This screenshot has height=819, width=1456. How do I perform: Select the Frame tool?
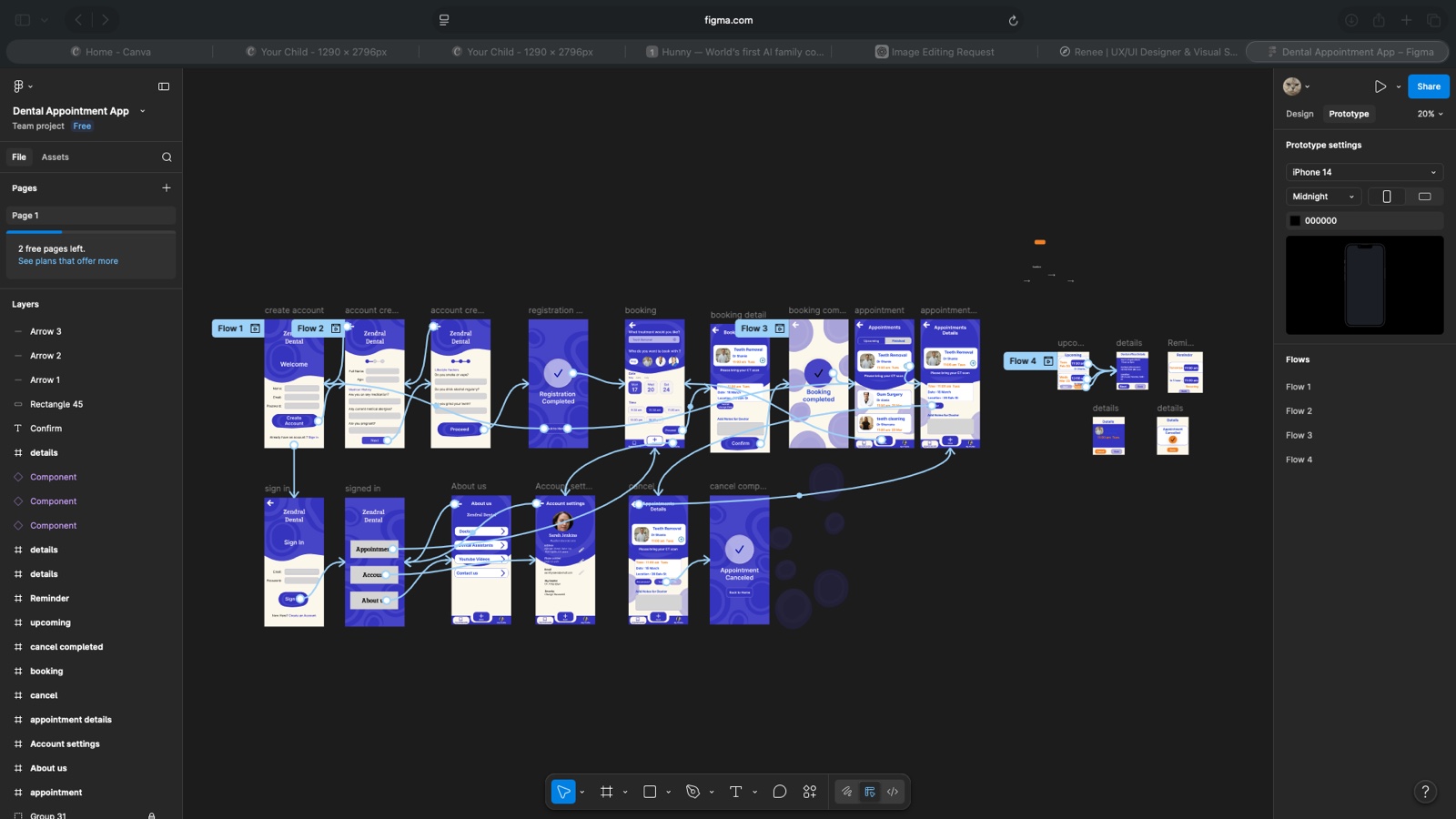pos(607,792)
